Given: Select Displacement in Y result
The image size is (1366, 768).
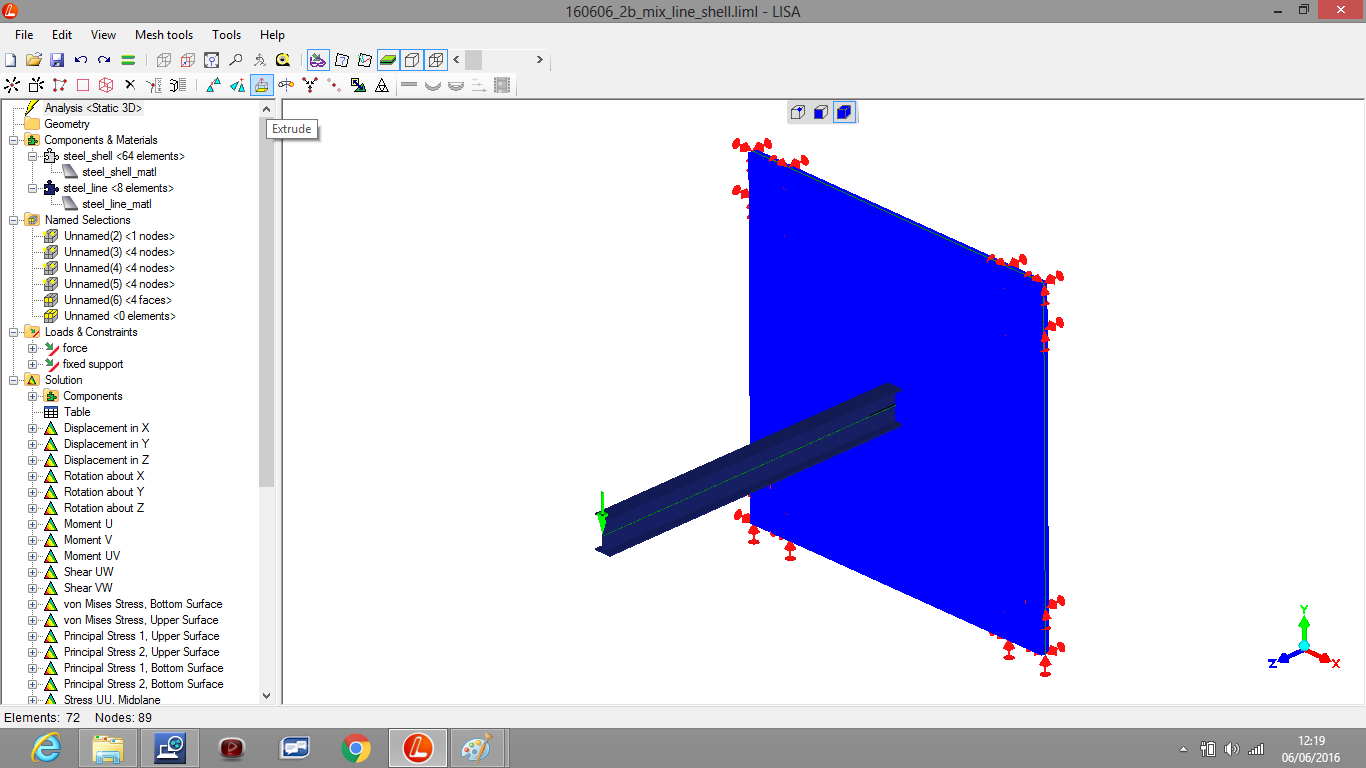Looking at the screenshot, I should point(106,444).
